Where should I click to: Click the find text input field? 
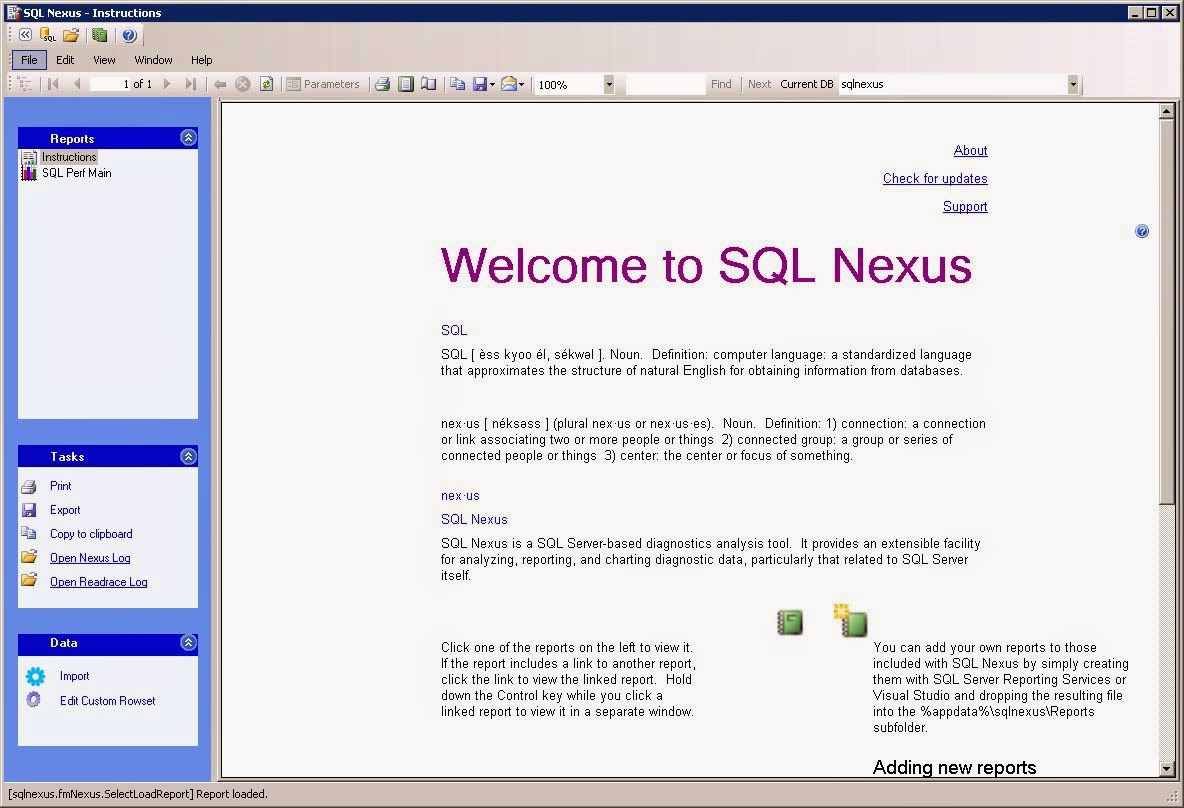click(664, 85)
